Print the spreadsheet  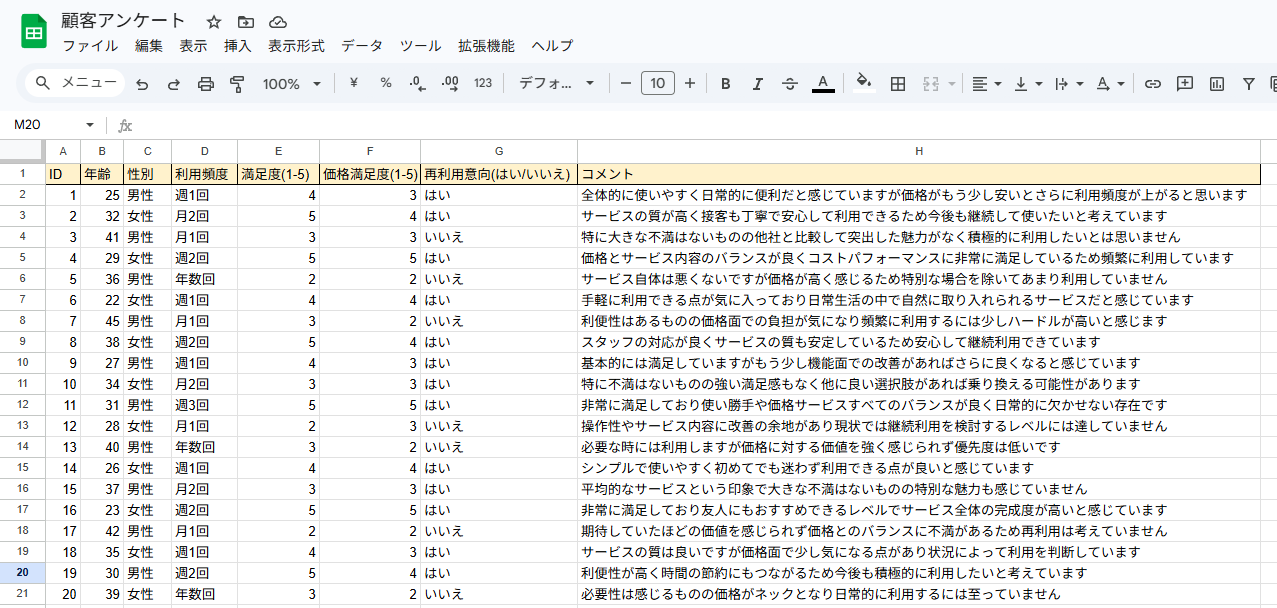pos(206,84)
